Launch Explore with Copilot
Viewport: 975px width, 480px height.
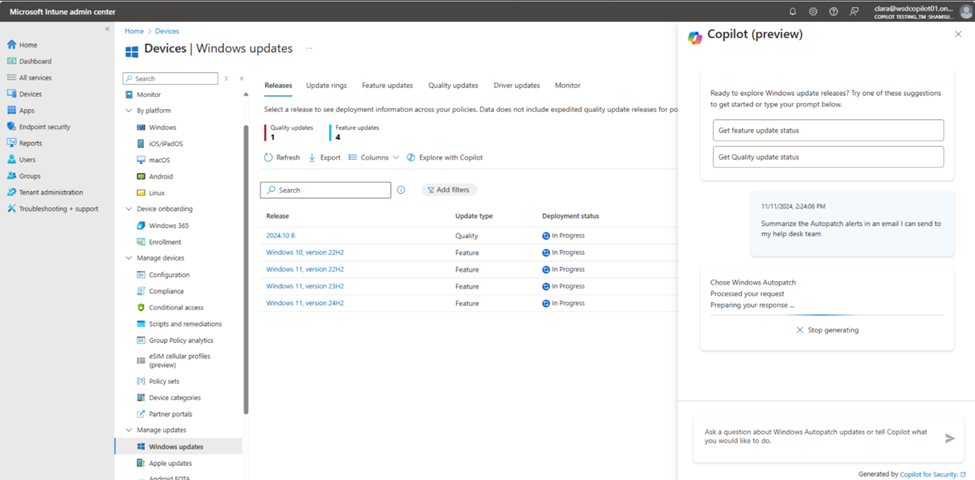point(445,158)
